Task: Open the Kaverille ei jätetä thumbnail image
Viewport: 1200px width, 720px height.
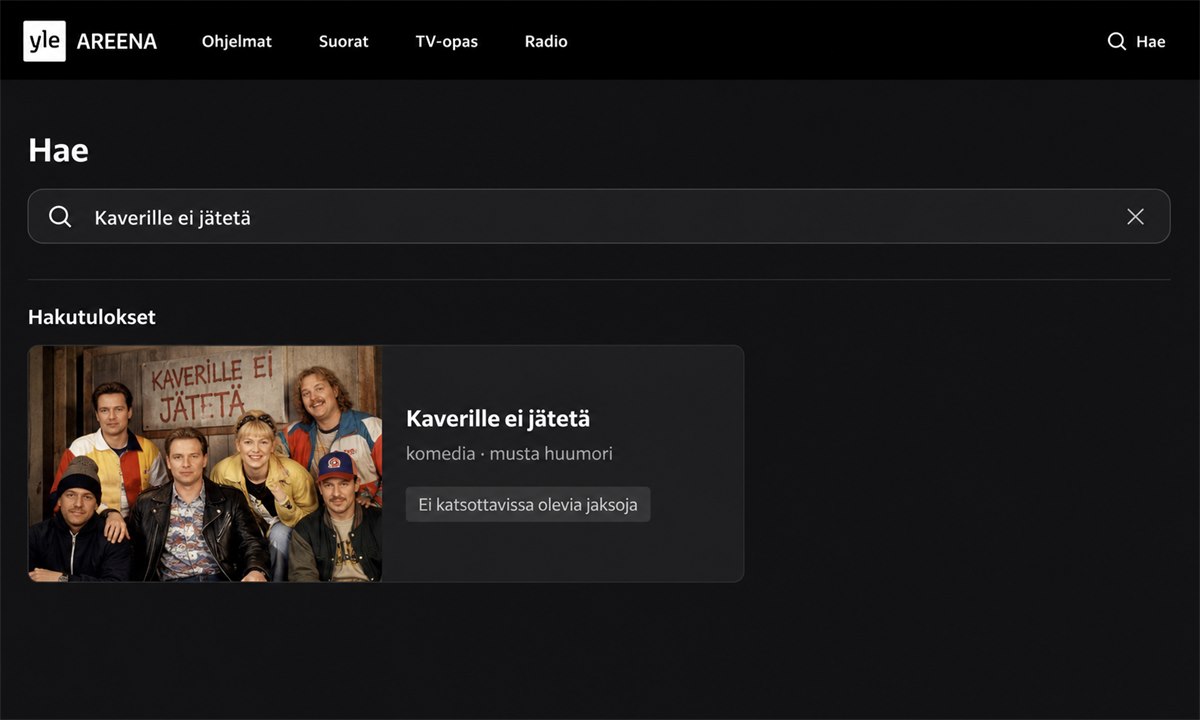Action: click(x=205, y=464)
